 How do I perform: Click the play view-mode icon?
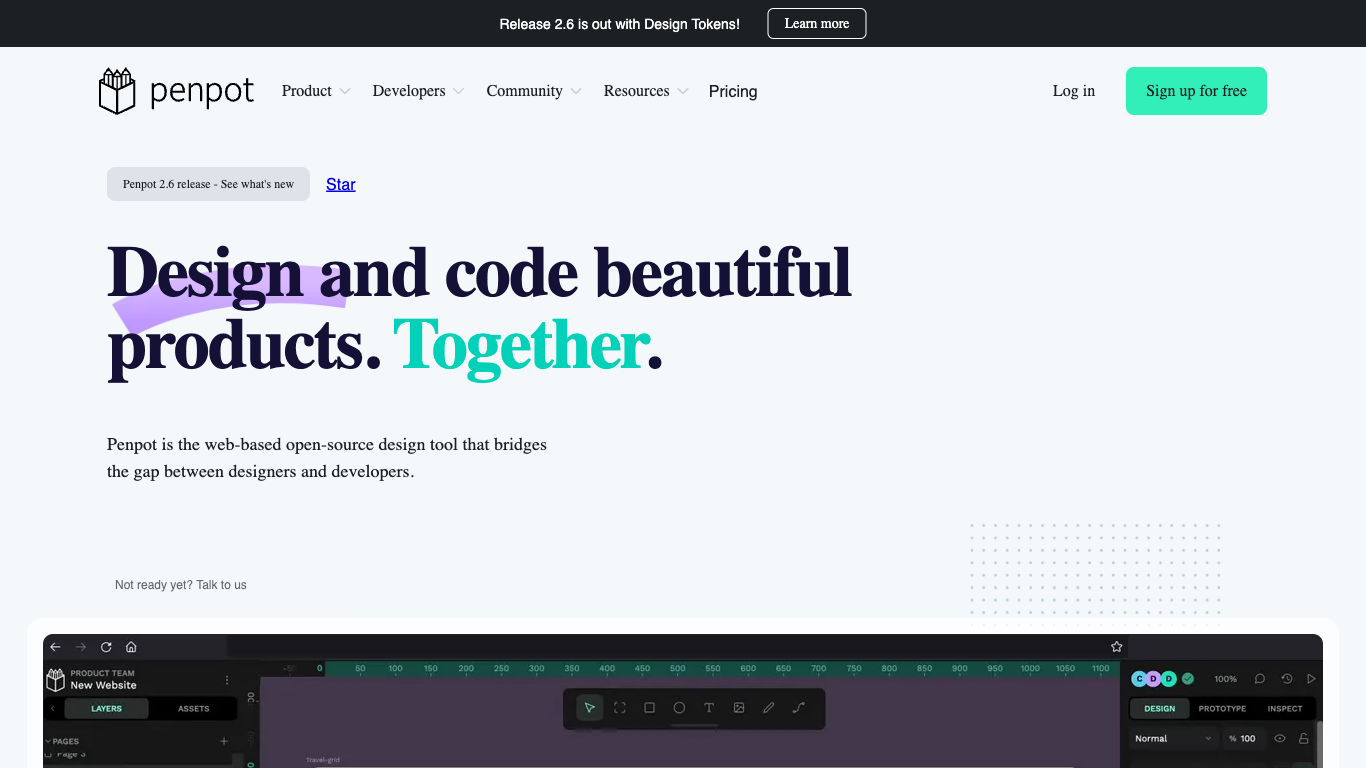coord(1312,679)
